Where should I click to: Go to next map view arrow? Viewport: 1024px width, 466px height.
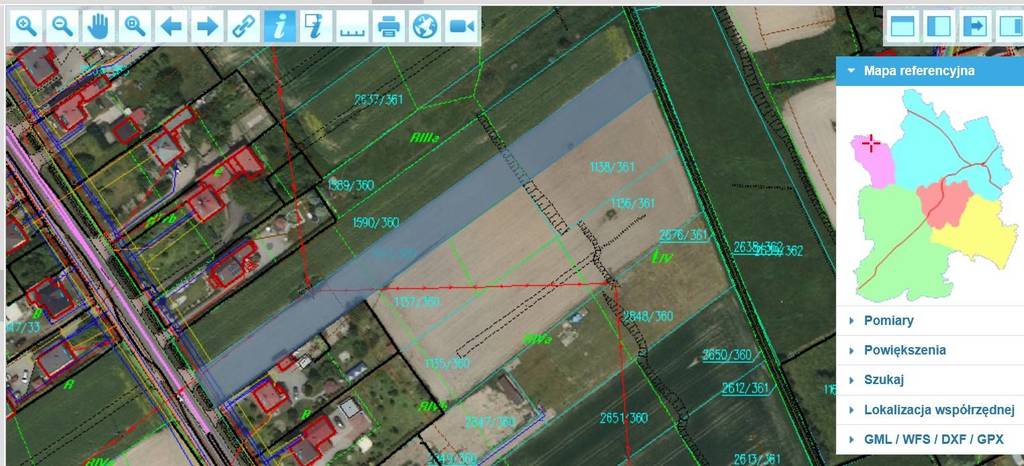(x=207, y=27)
